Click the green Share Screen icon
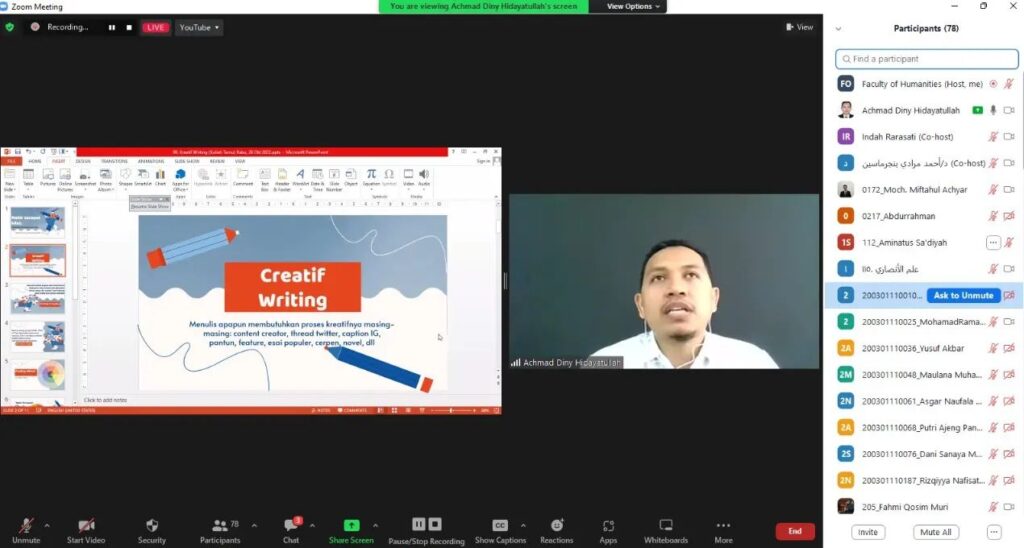1024x548 pixels. tap(351, 526)
